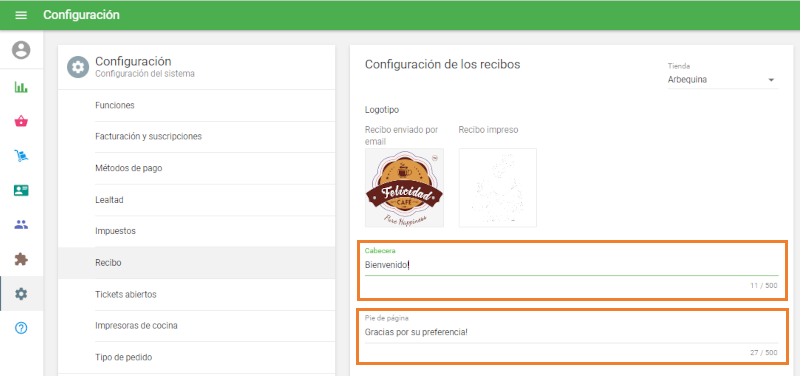Select Métodos de pago

(196, 168)
